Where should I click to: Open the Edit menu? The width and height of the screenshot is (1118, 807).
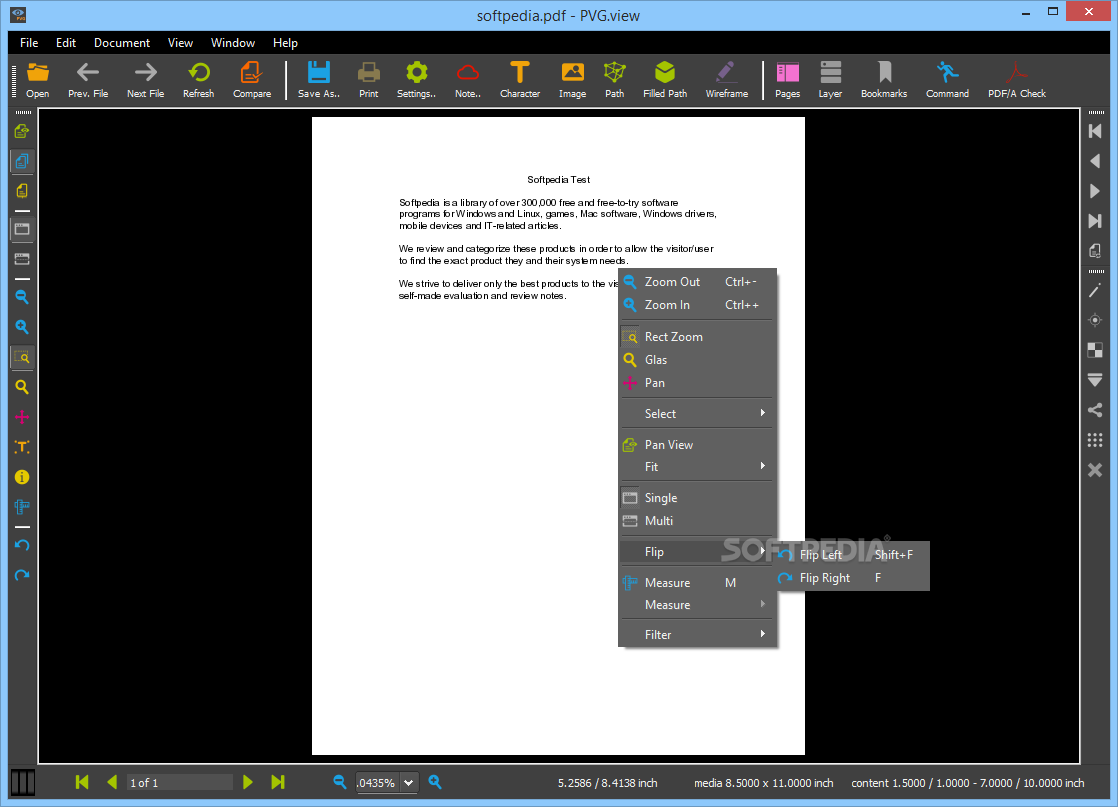click(x=66, y=43)
